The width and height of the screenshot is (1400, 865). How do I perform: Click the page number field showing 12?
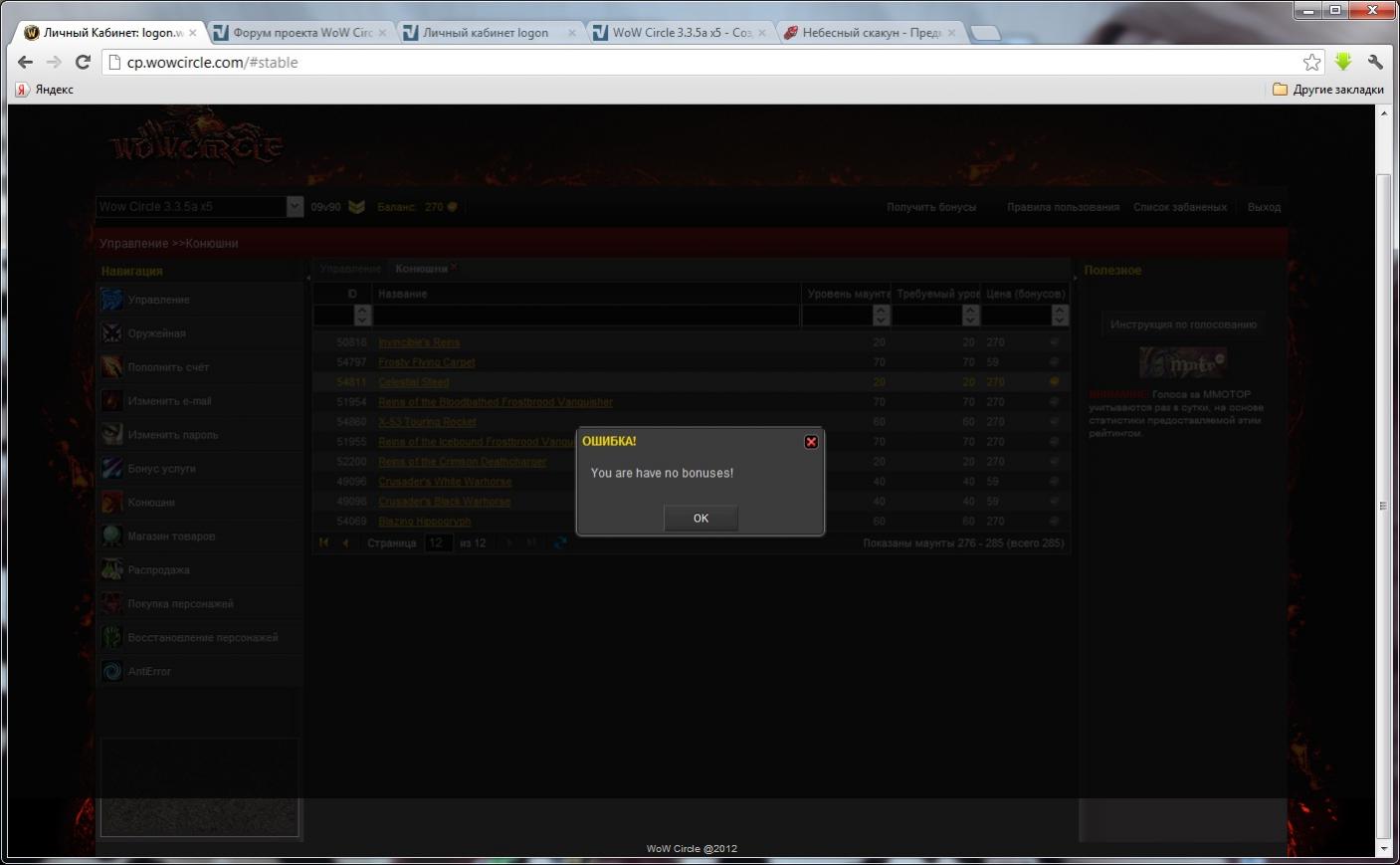pos(438,543)
